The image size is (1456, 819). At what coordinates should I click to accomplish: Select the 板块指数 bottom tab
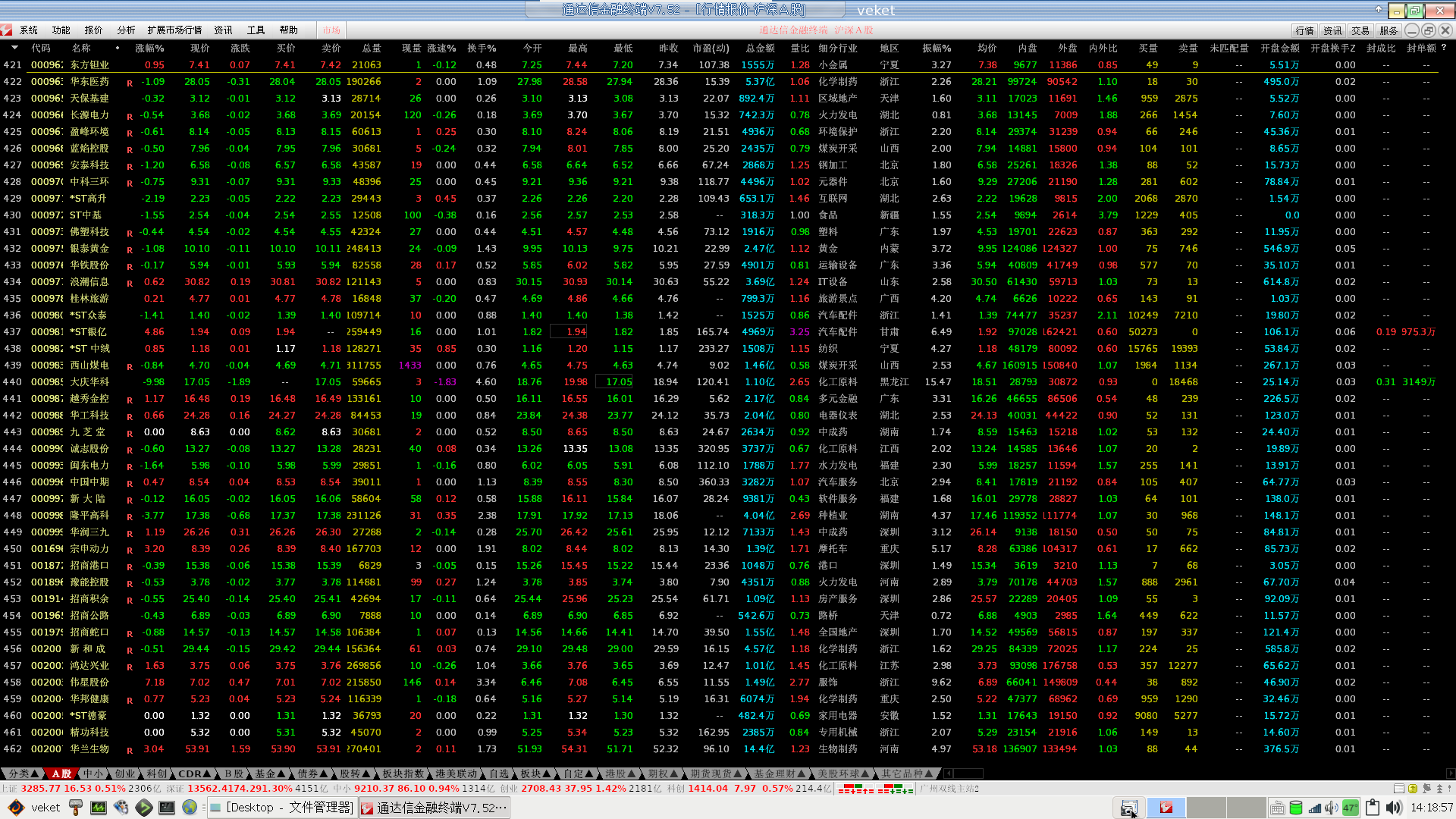tap(403, 773)
